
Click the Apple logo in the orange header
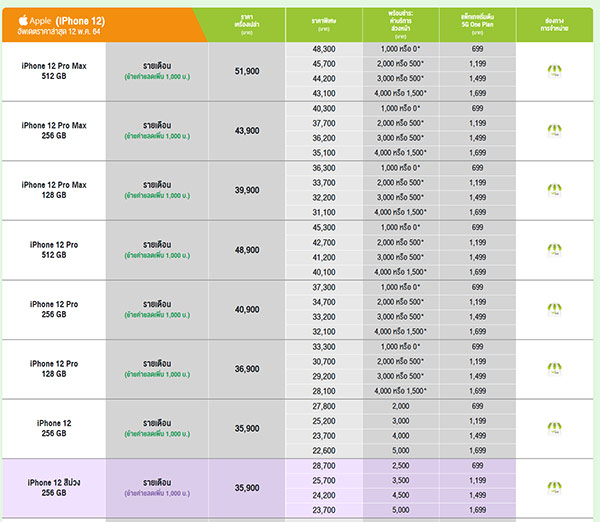pyautogui.click(x=23, y=20)
